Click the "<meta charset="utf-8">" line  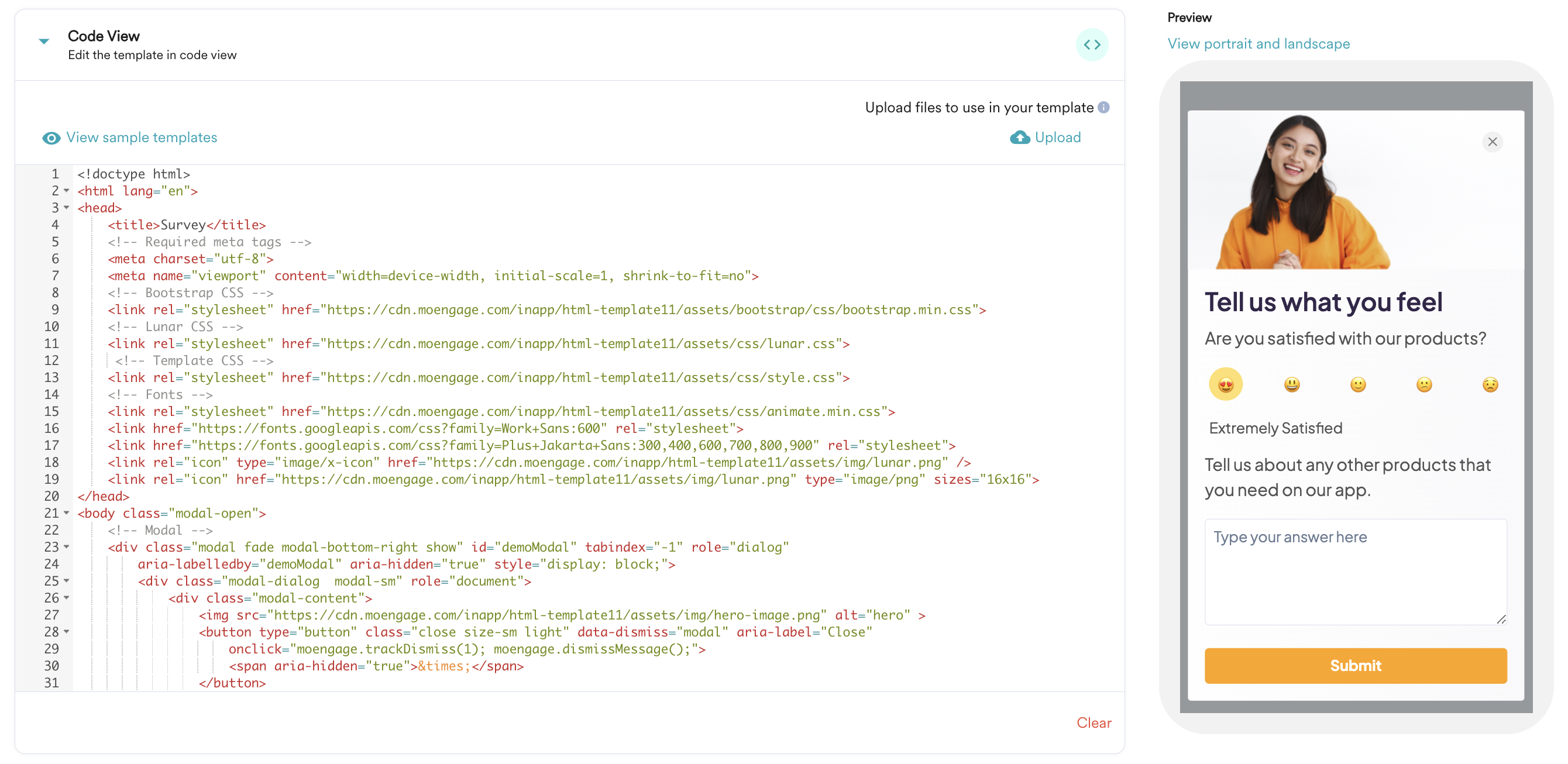[191, 259]
